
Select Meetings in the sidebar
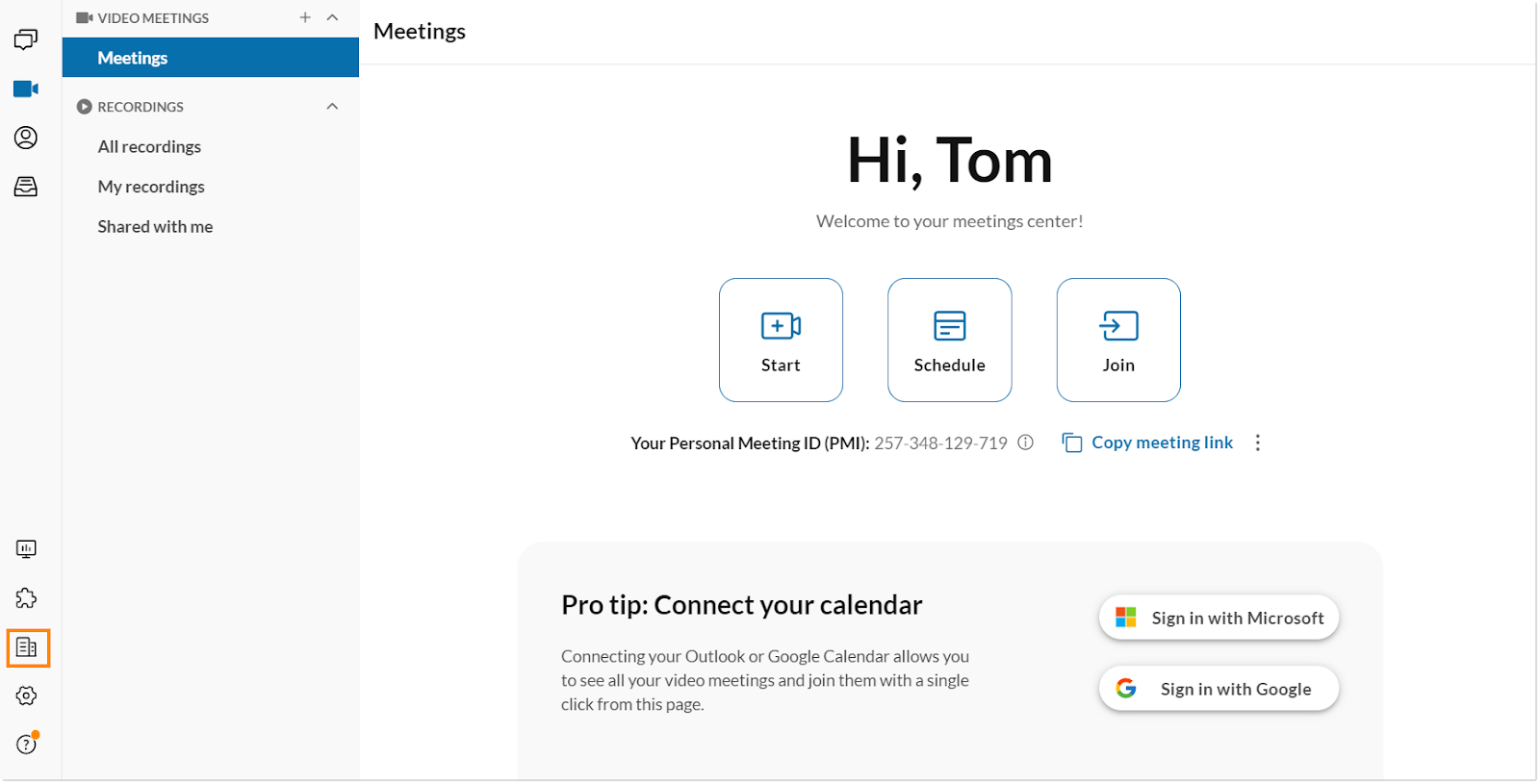click(x=132, y=57)
